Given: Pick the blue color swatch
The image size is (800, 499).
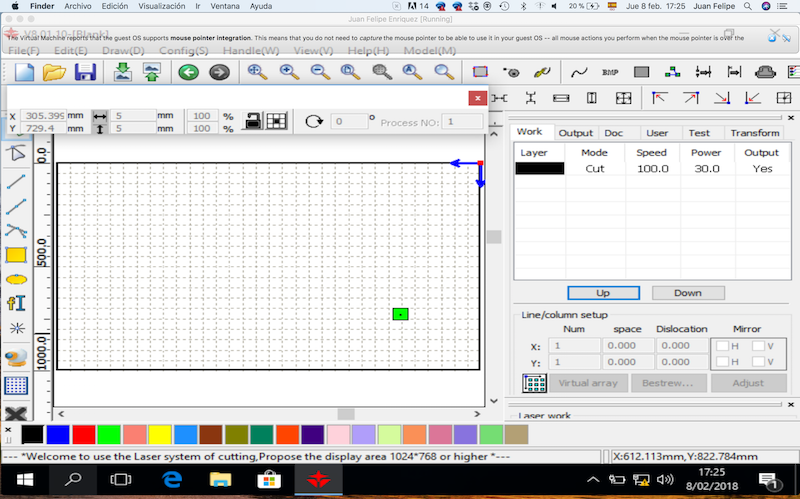Looking at the screenshot, I should [x=58, y=435].
